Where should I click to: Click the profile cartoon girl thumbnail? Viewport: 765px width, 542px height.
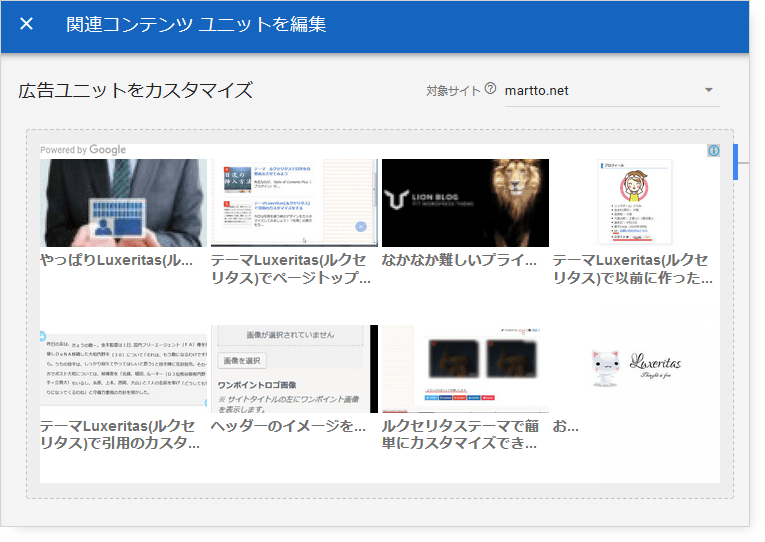(635, 203)
